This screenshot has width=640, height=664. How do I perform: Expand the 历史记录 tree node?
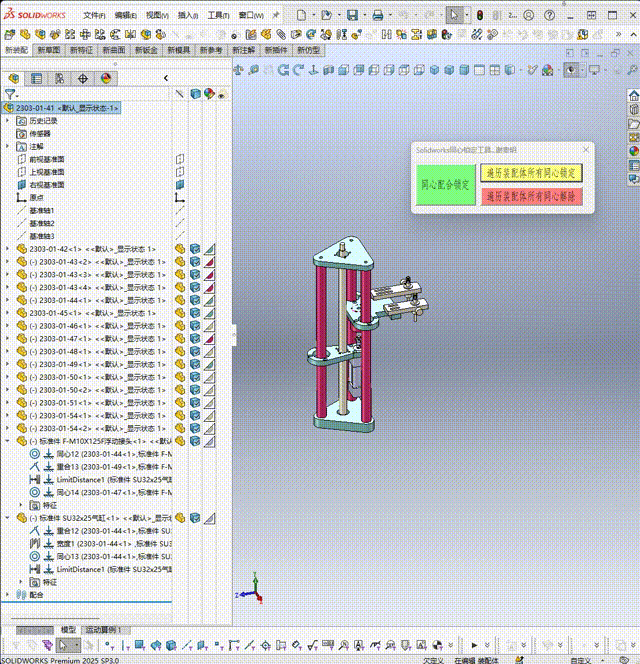coord(7,121)
